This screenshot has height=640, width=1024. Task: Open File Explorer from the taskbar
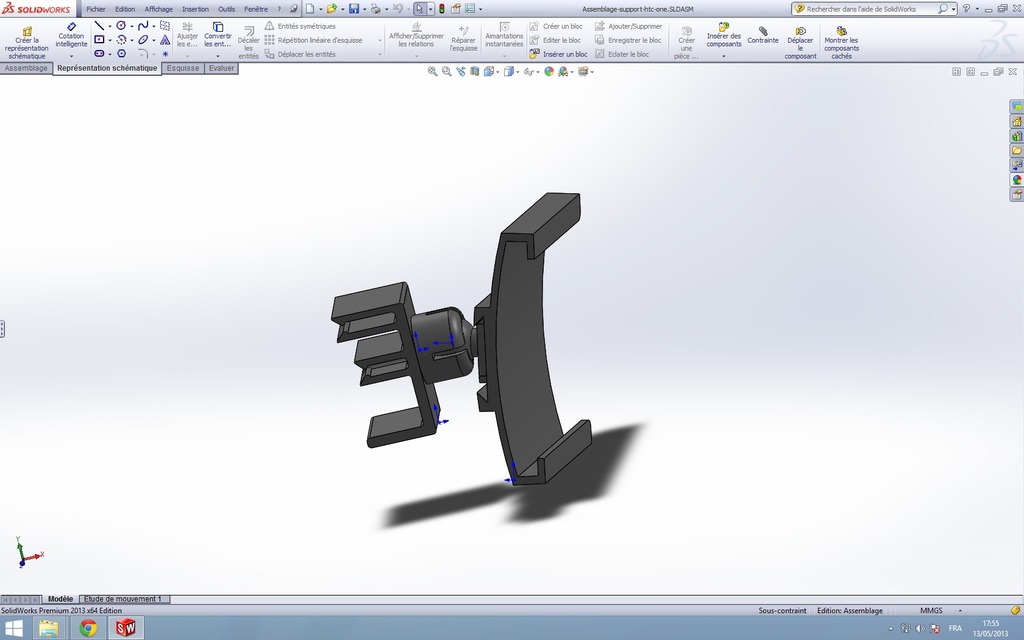49,628
